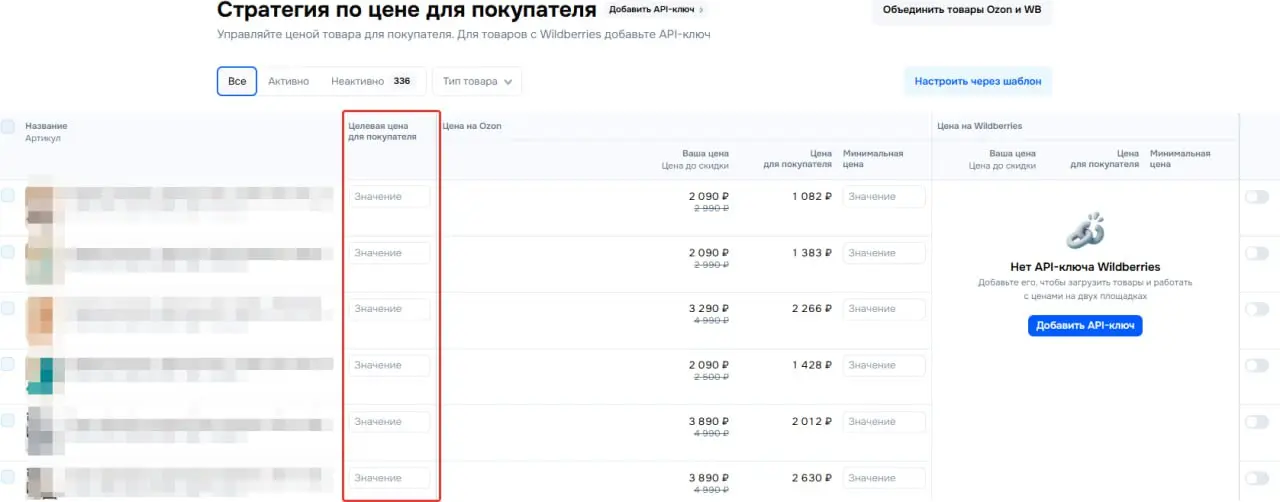Switch to the 'Активно' tab
Viewport: 1280px width, 502px height.
pos(288,81)
